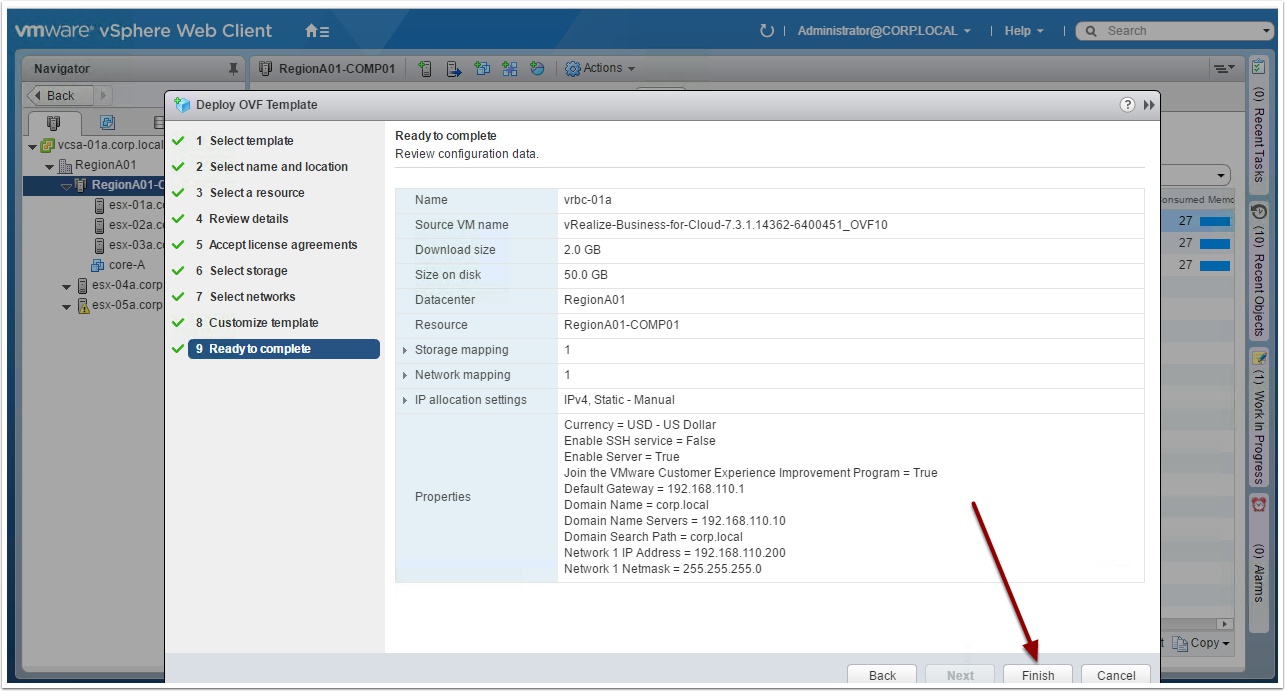Select the core-A vApp in Navigator
1285x691 pixels.
pos(118,265)
